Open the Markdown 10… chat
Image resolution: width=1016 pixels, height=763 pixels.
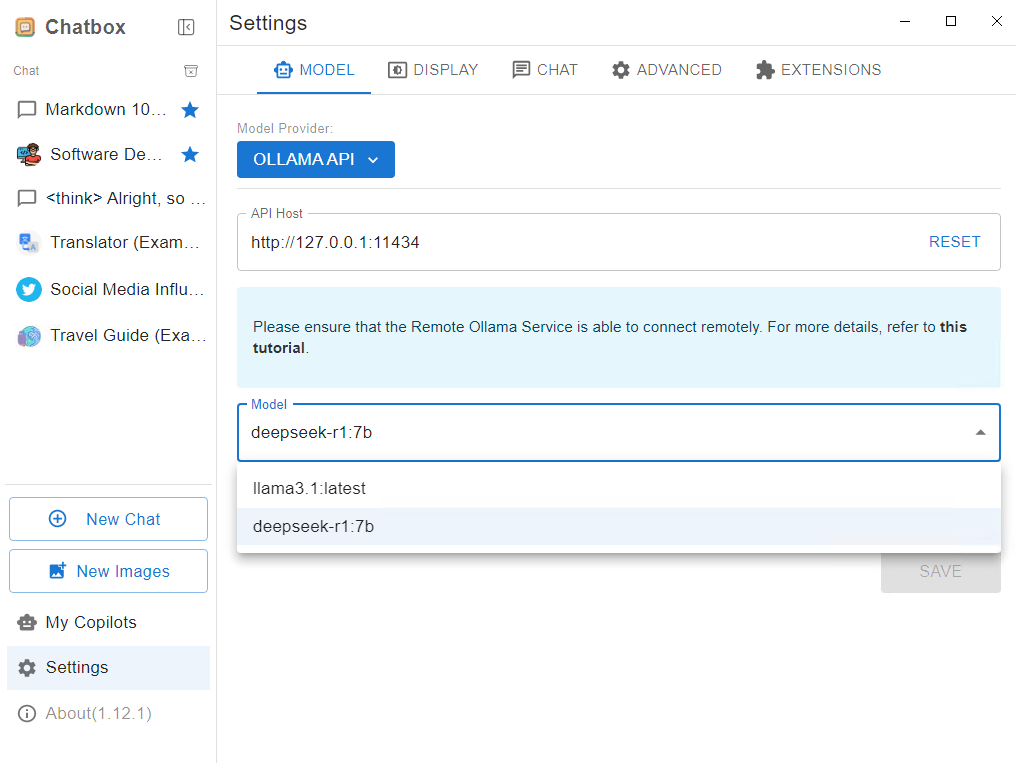[108, 109]
